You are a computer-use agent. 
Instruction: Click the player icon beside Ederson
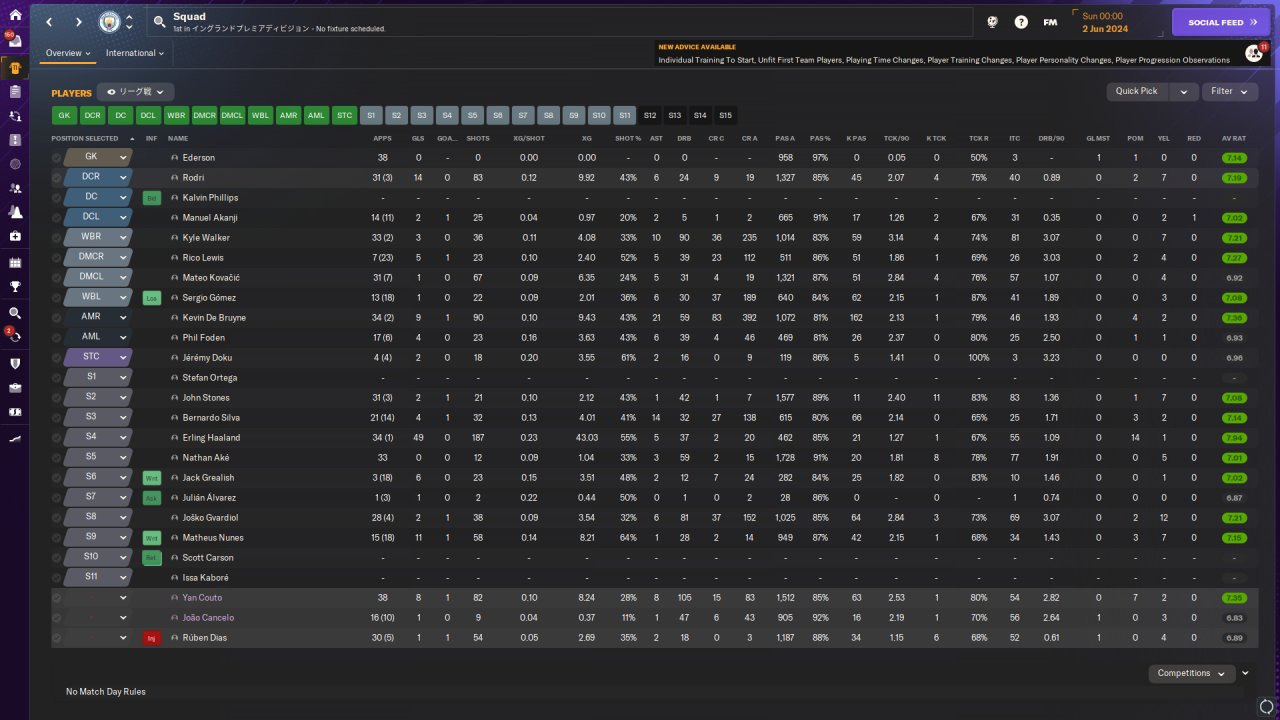(175, 158)
